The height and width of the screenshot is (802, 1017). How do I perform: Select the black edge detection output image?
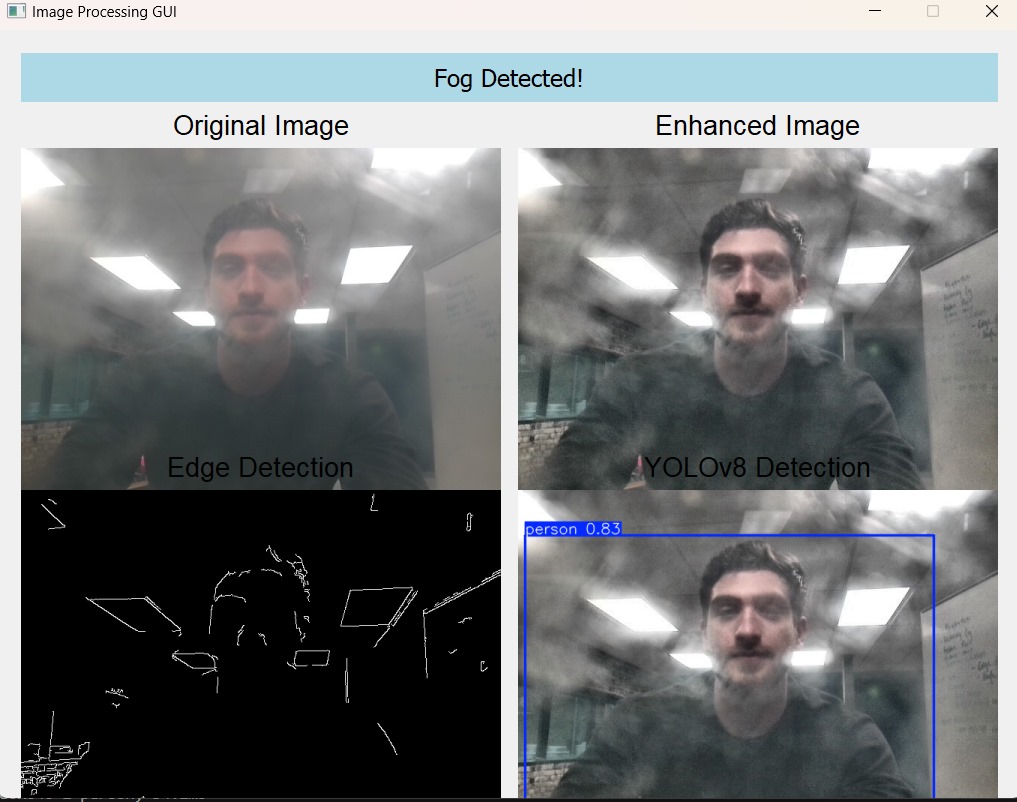click(x=261, y=644)
